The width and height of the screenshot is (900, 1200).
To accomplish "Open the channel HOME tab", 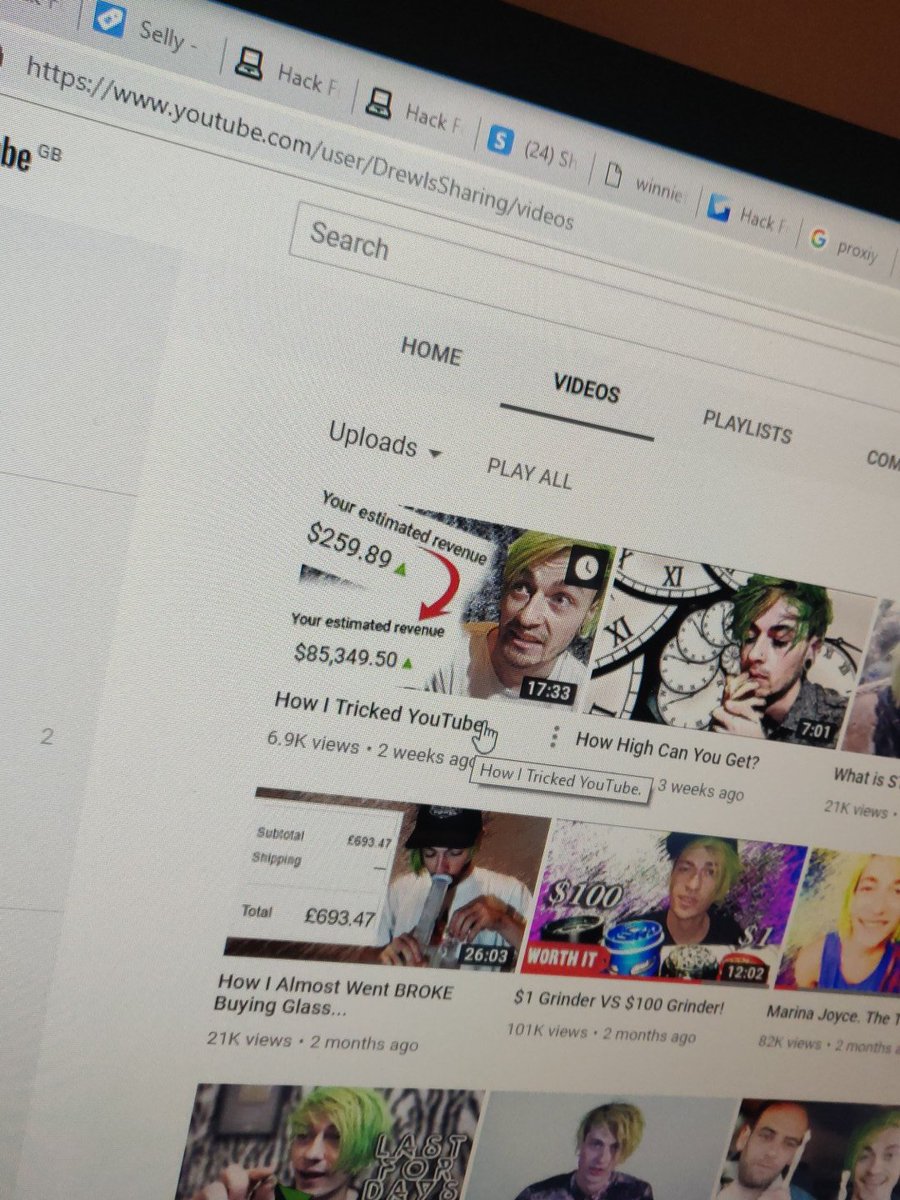I will tap(431, 351).
